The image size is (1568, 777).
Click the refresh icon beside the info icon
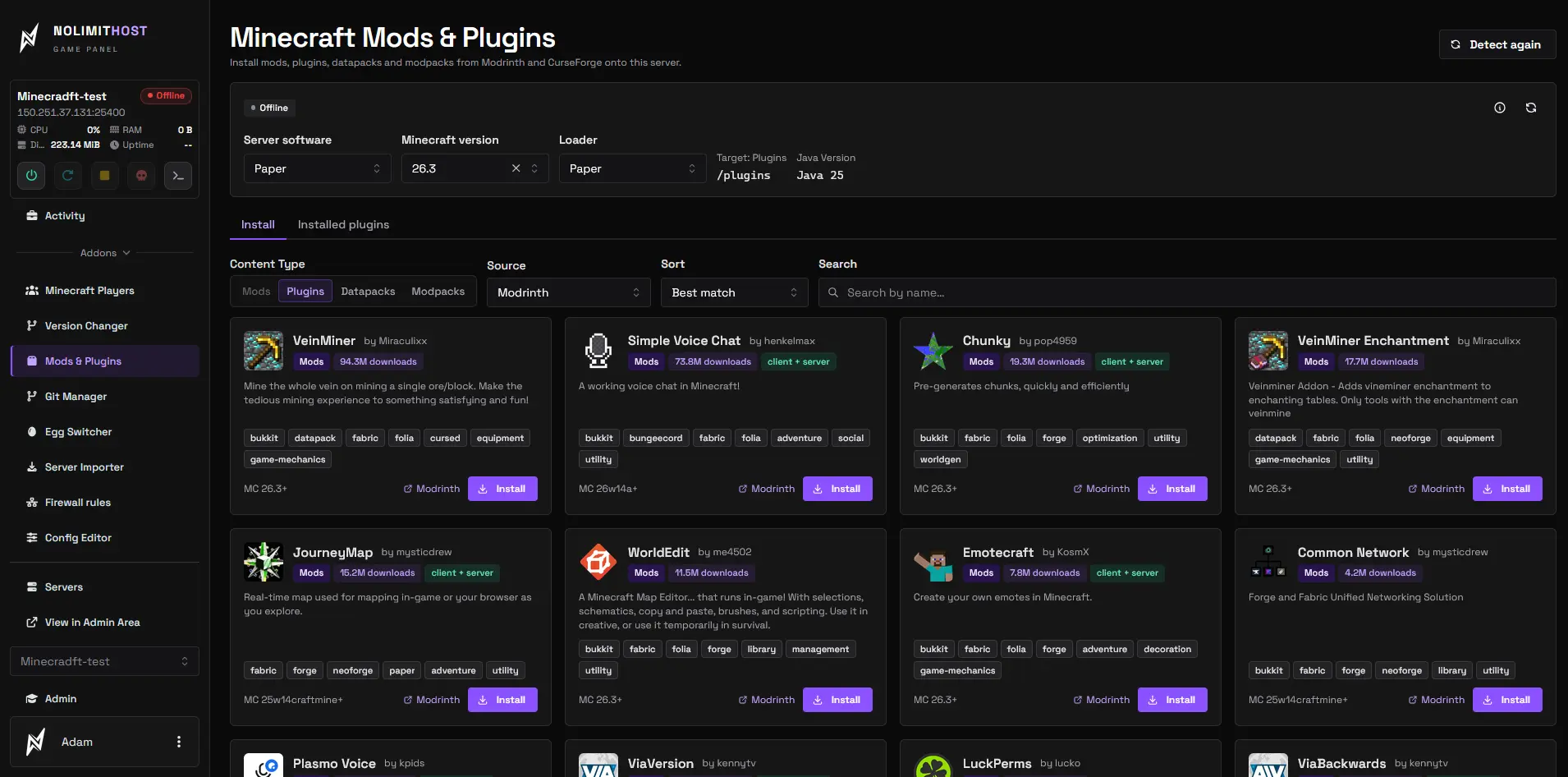[1531, 108]
